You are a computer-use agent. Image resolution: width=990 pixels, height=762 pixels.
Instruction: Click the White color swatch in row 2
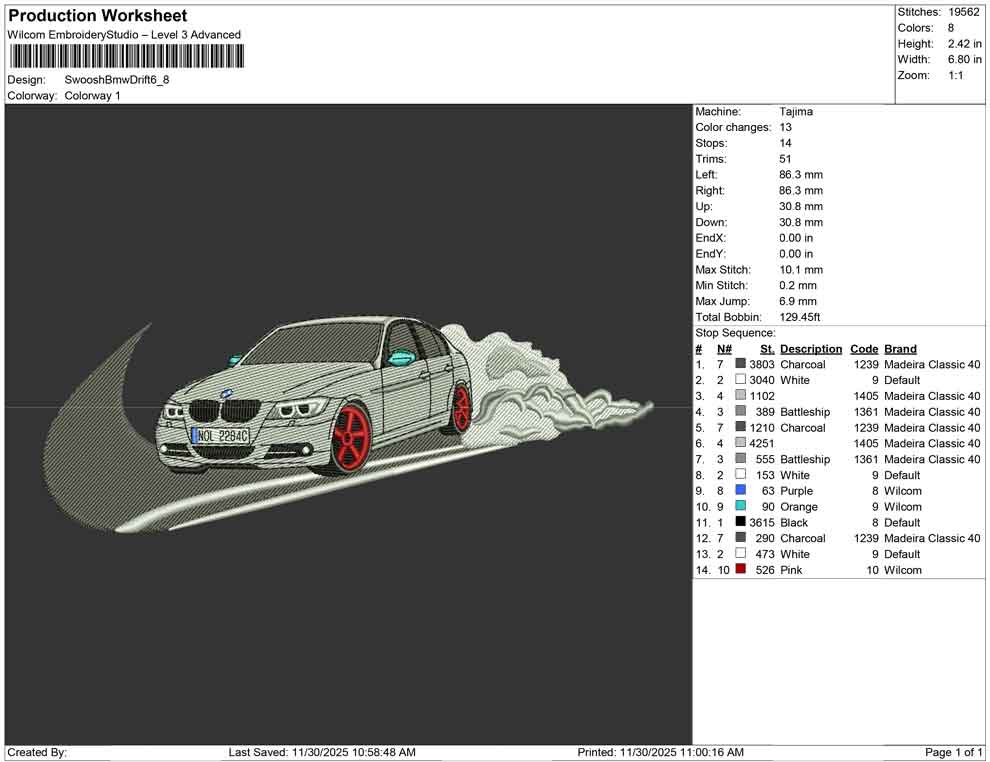click(740, 381)
